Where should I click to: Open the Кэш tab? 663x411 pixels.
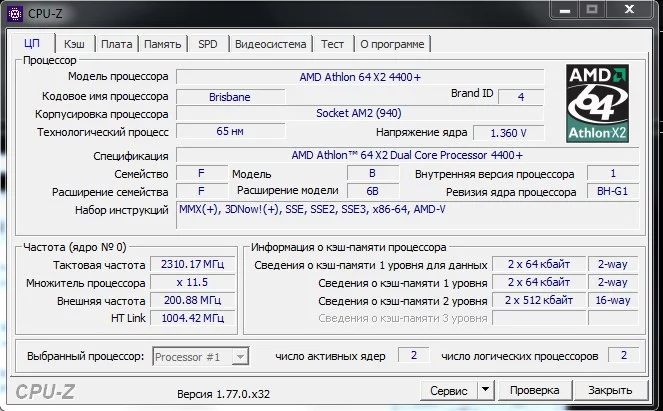click(74, 44)
